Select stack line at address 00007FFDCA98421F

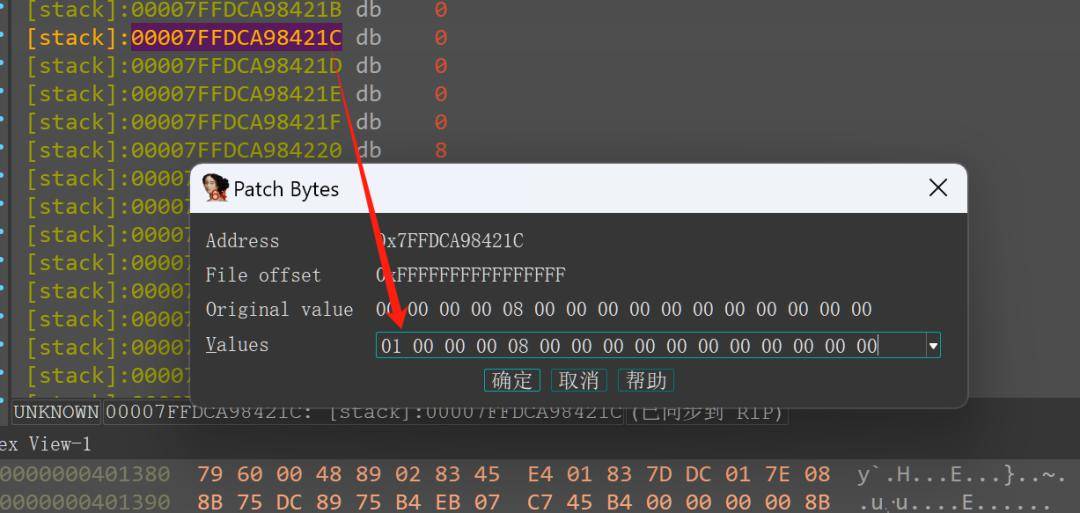[x=236, y=122]
